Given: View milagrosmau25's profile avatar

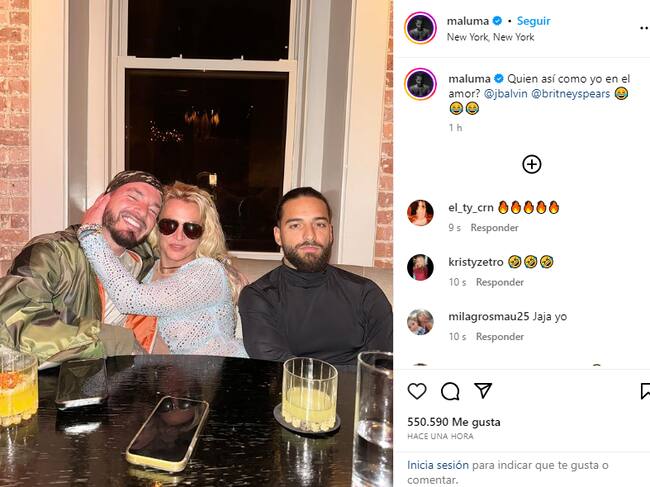Looking at the screenshot, I should [420, 322].
